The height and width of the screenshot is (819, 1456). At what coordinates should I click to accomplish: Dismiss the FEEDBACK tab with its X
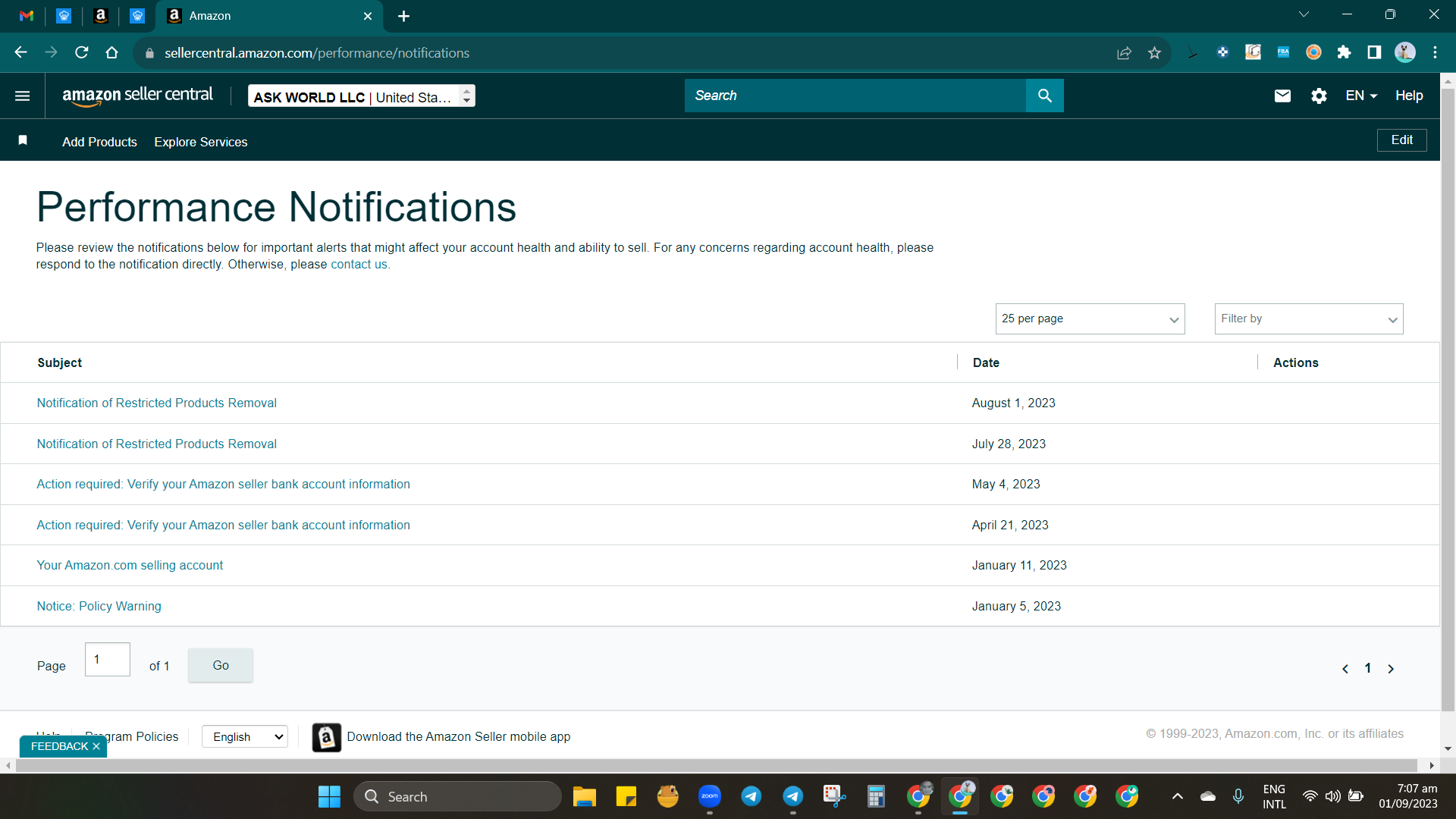(x=96, y=747)
